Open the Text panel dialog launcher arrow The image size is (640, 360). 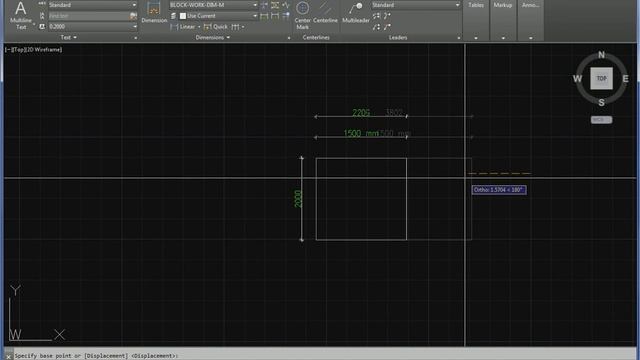tap(136, 38)
